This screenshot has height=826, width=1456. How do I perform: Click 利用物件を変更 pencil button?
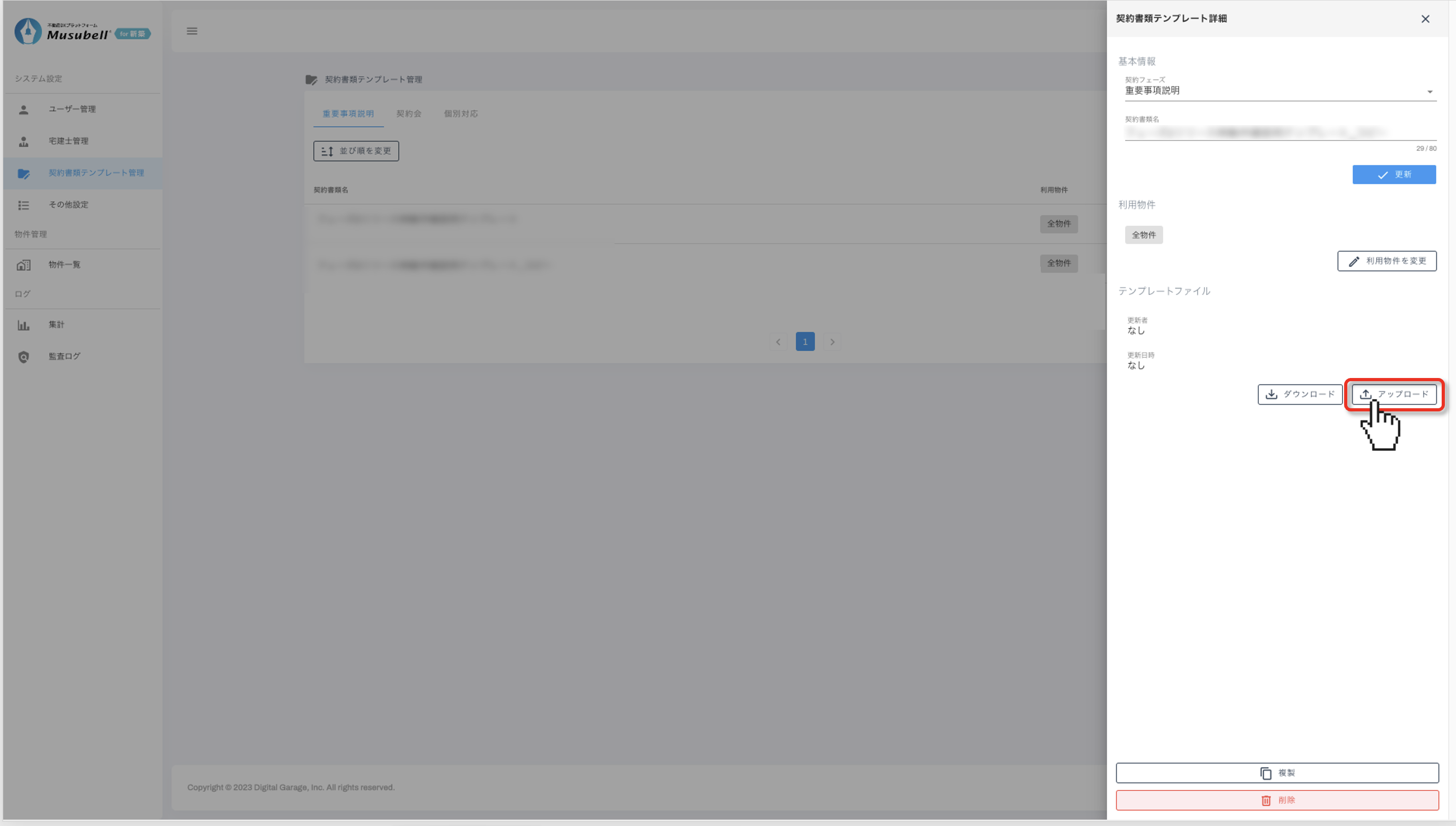(1387, 261)
